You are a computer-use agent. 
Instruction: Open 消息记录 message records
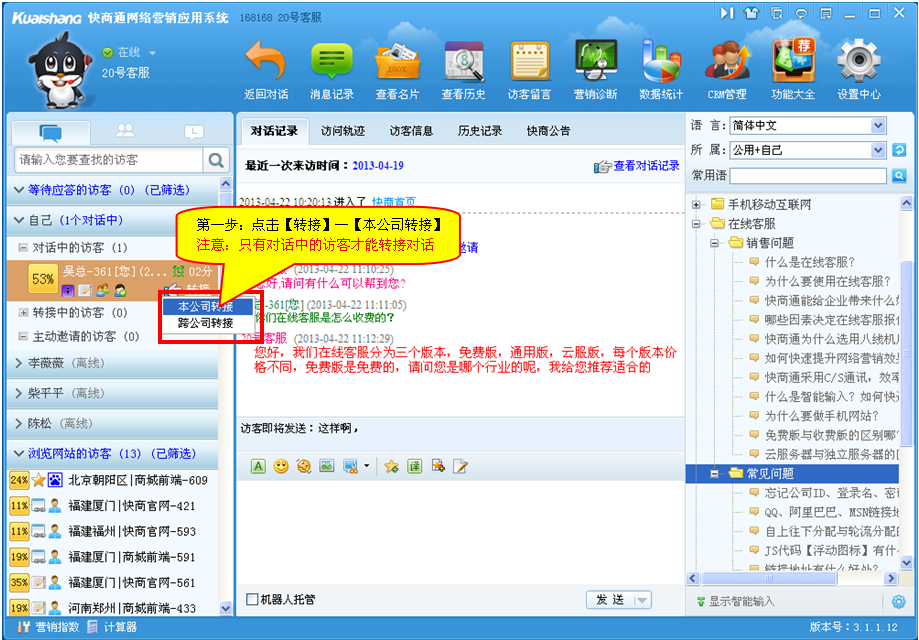tap(331, 66)
